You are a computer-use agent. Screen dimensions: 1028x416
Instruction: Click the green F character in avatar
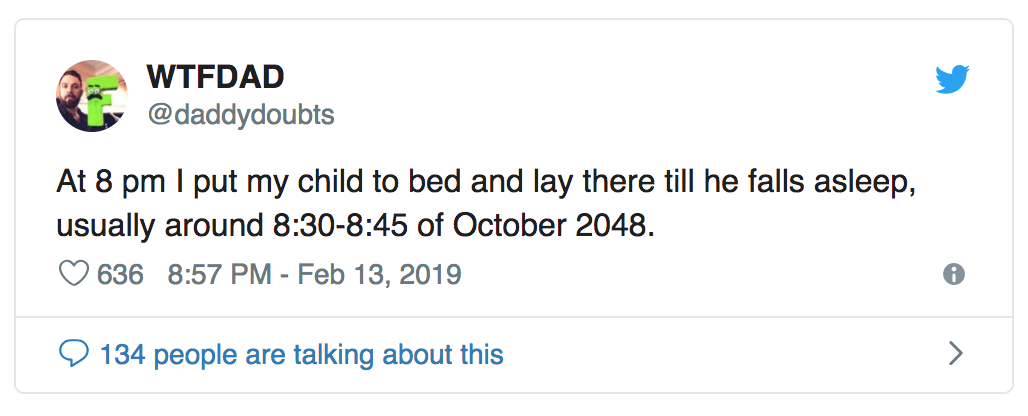[100, 98]
